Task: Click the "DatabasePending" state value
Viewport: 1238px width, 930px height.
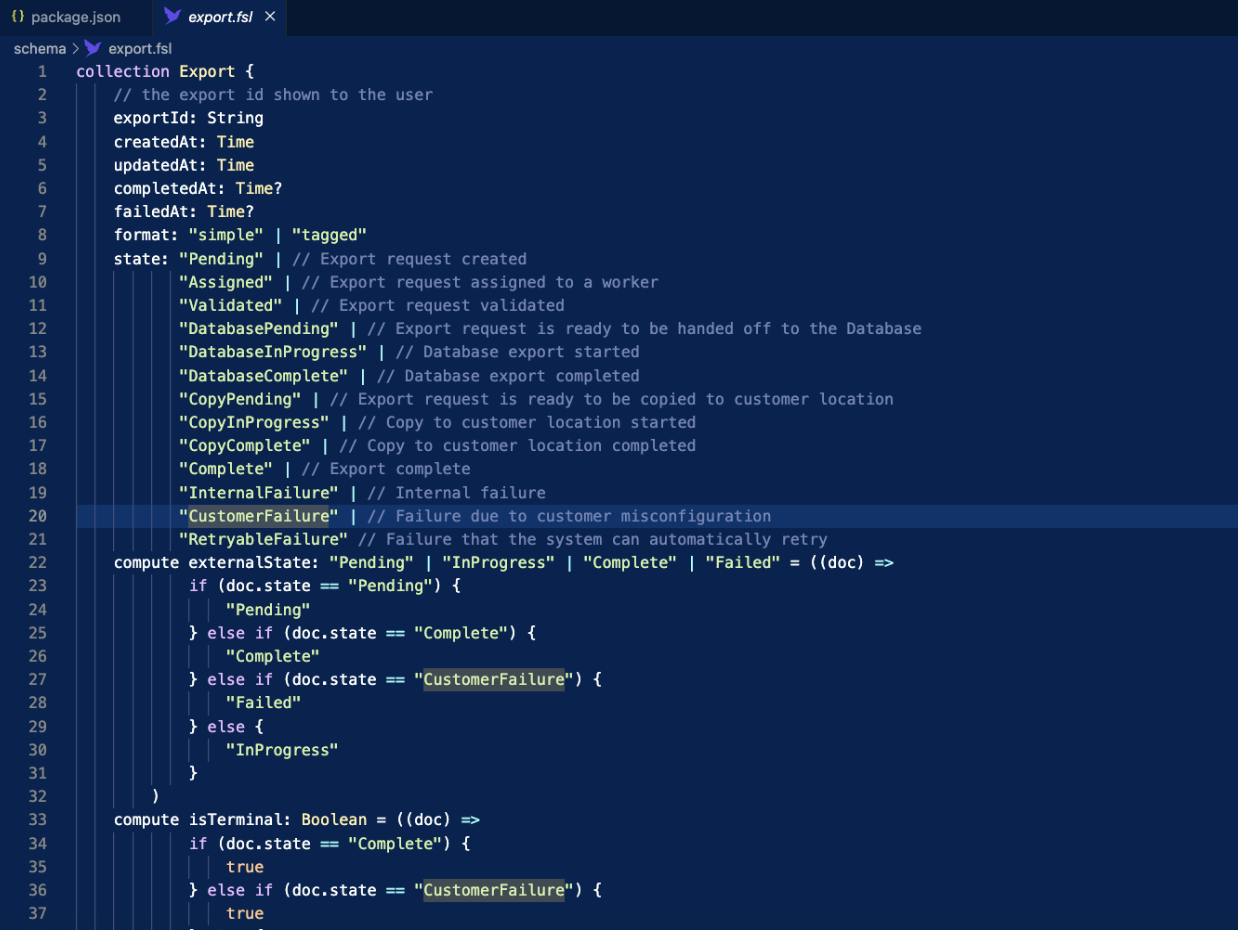Action: point(259,328)
